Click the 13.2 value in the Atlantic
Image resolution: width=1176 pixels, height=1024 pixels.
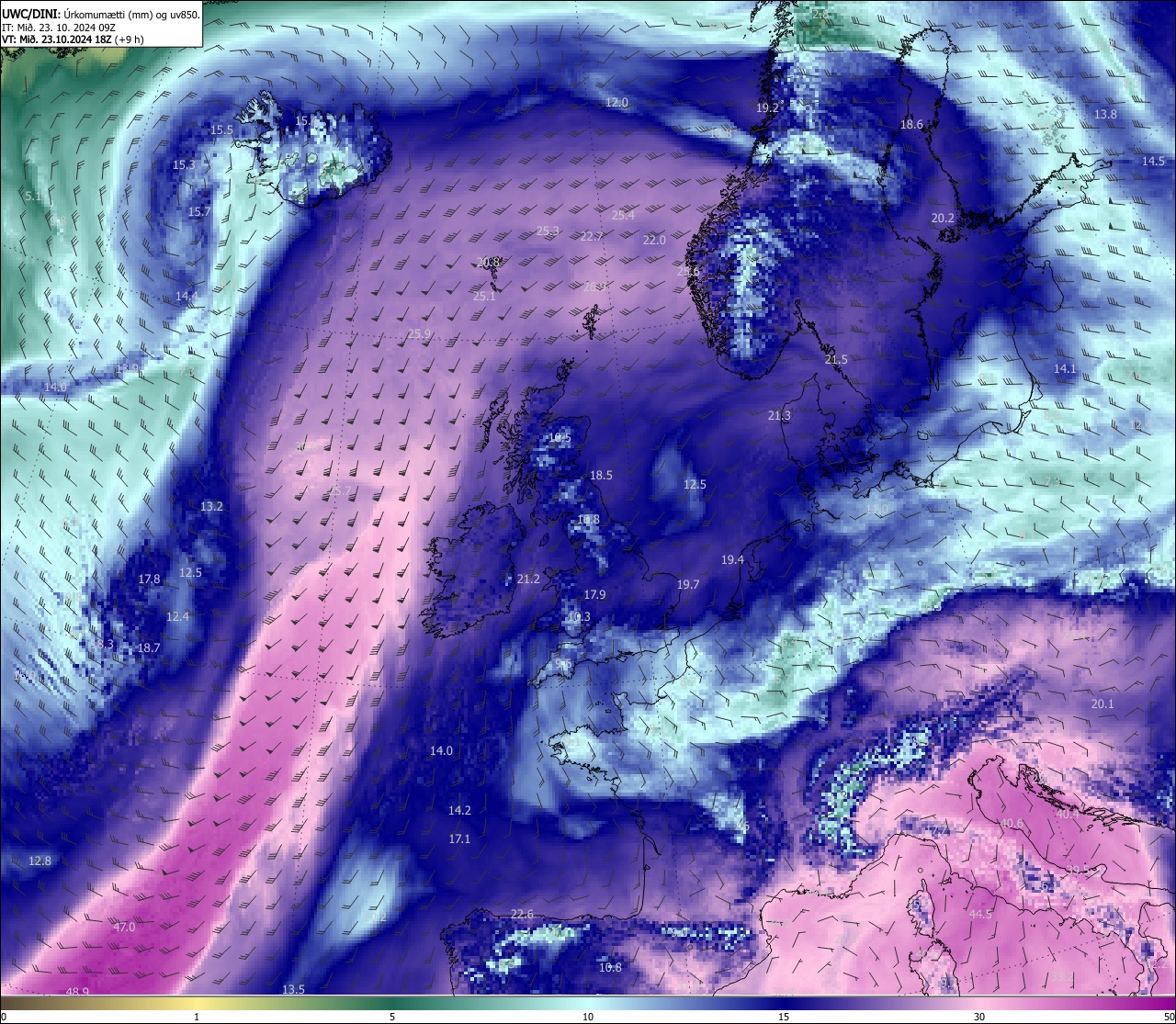[211, 507]
